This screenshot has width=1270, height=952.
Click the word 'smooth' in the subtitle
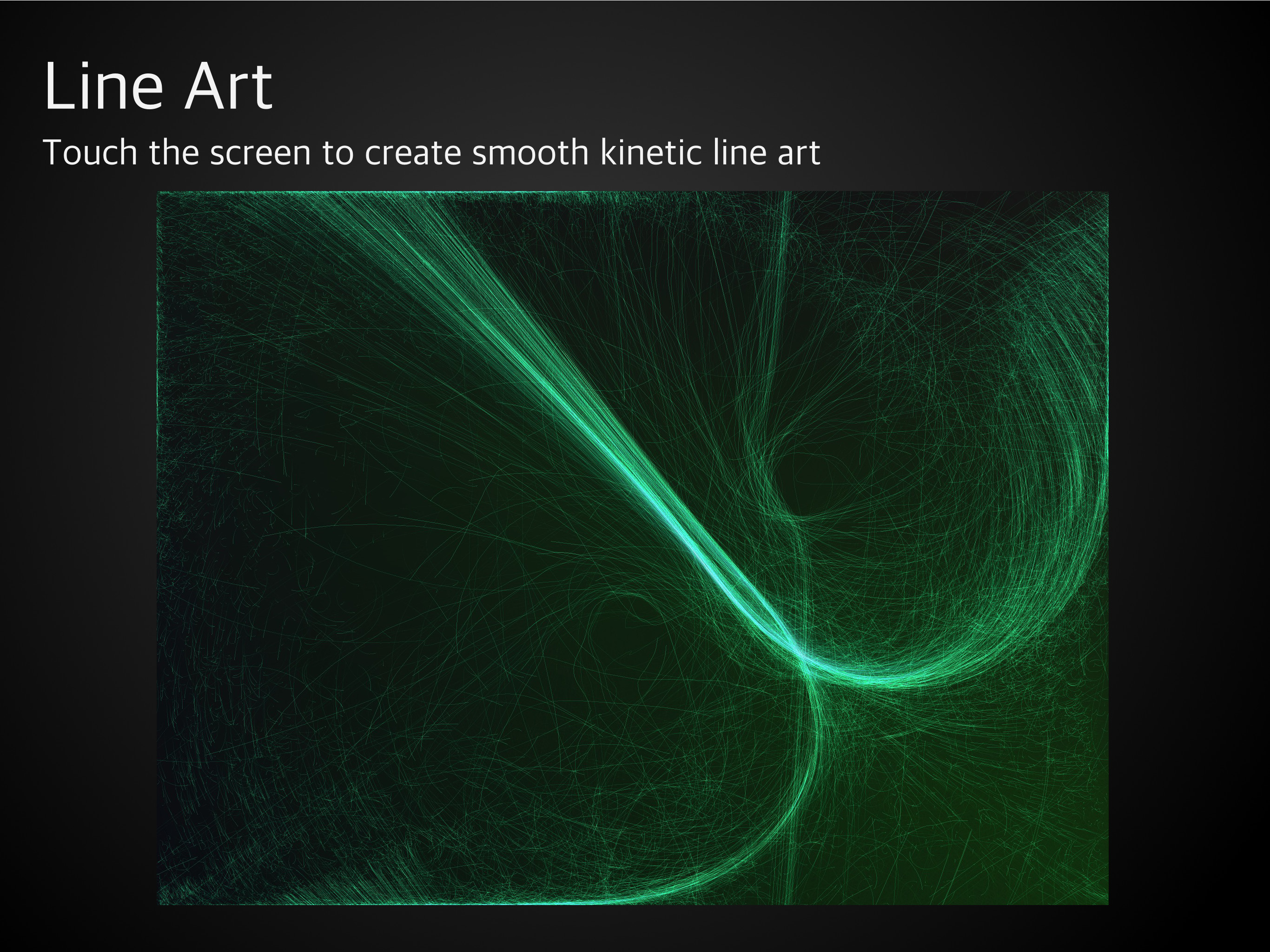coord(530,153)
